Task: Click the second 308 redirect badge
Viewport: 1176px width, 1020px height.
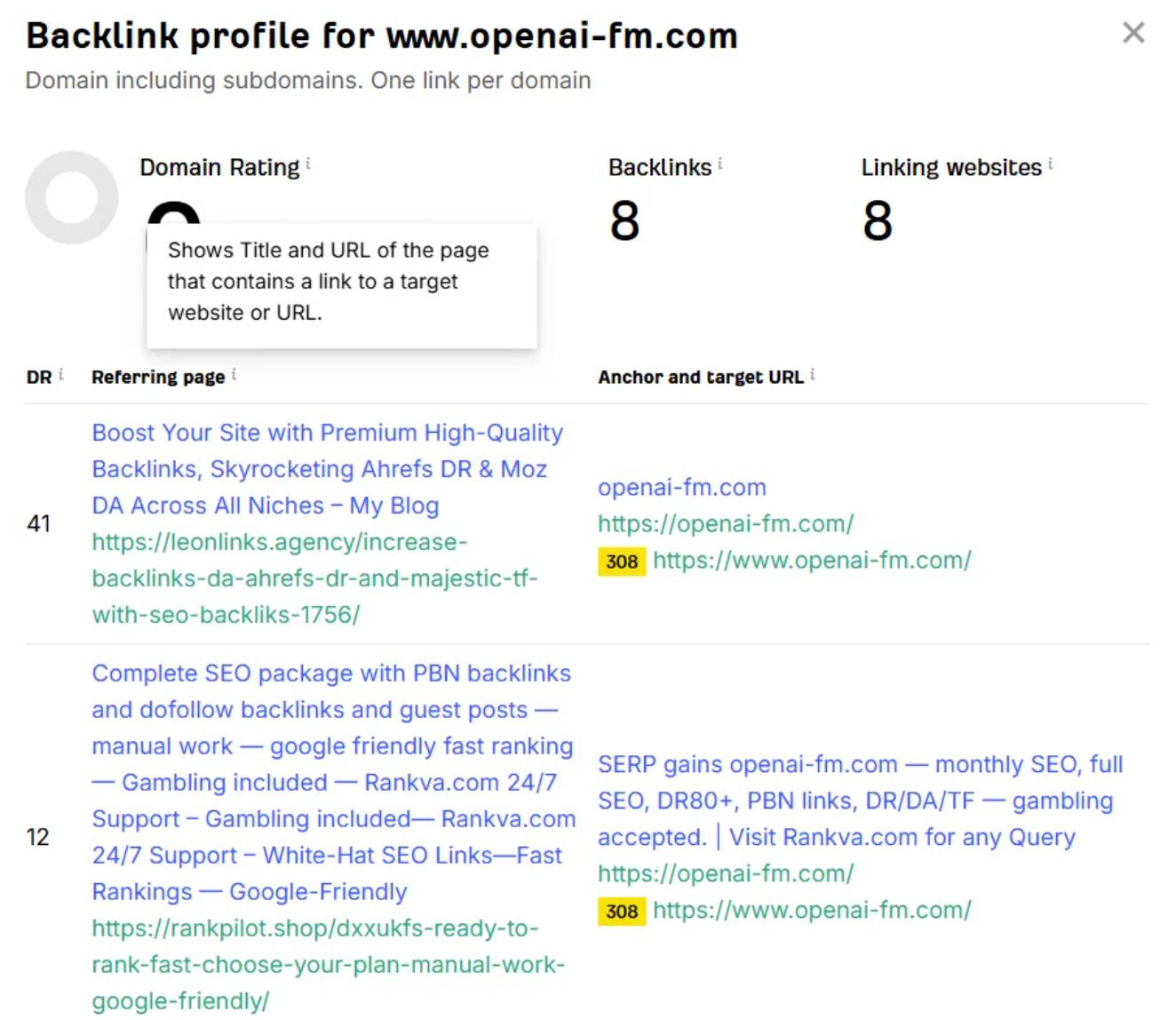Action: tap(622, 911)
